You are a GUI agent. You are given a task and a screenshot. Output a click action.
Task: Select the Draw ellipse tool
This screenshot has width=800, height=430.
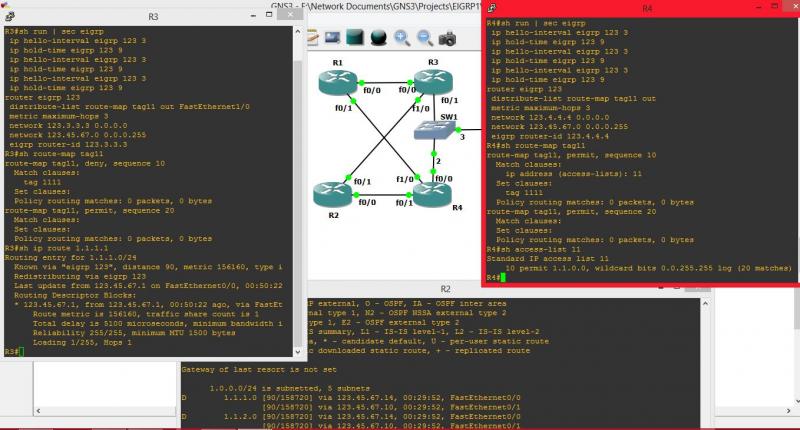(379, 38)
